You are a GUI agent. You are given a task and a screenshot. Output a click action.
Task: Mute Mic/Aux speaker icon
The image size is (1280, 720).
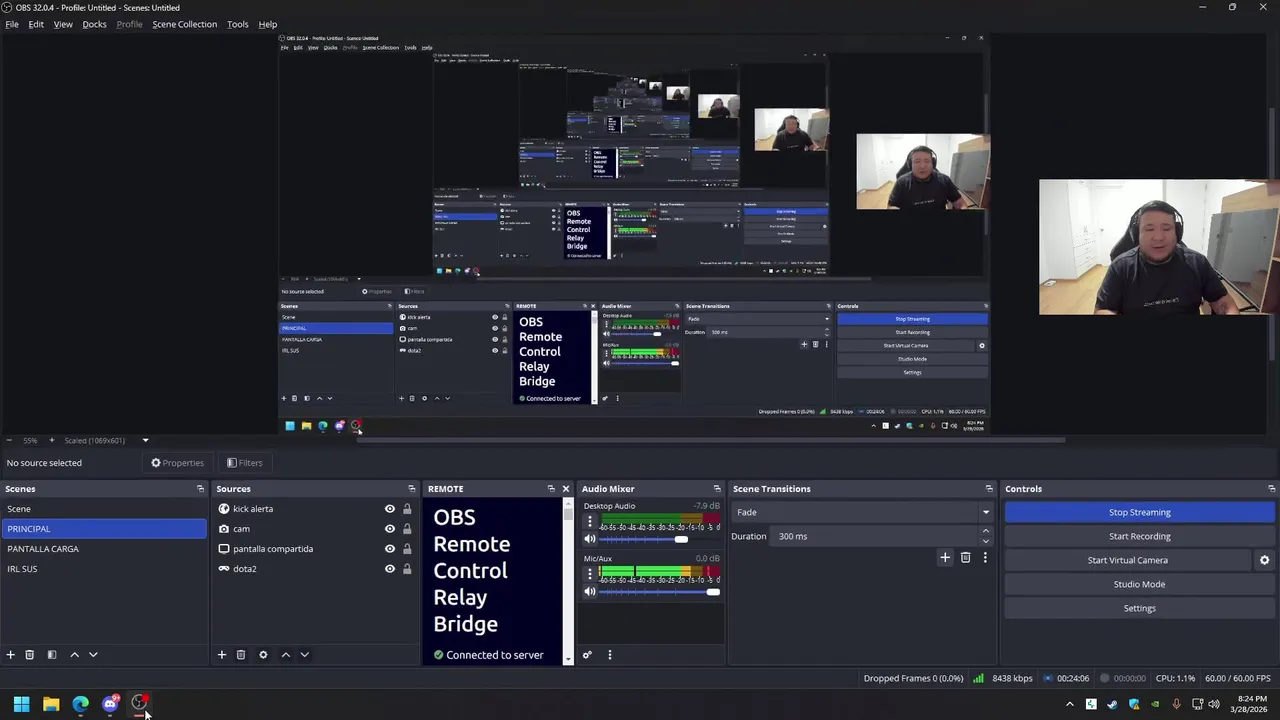tap(590, 592)
